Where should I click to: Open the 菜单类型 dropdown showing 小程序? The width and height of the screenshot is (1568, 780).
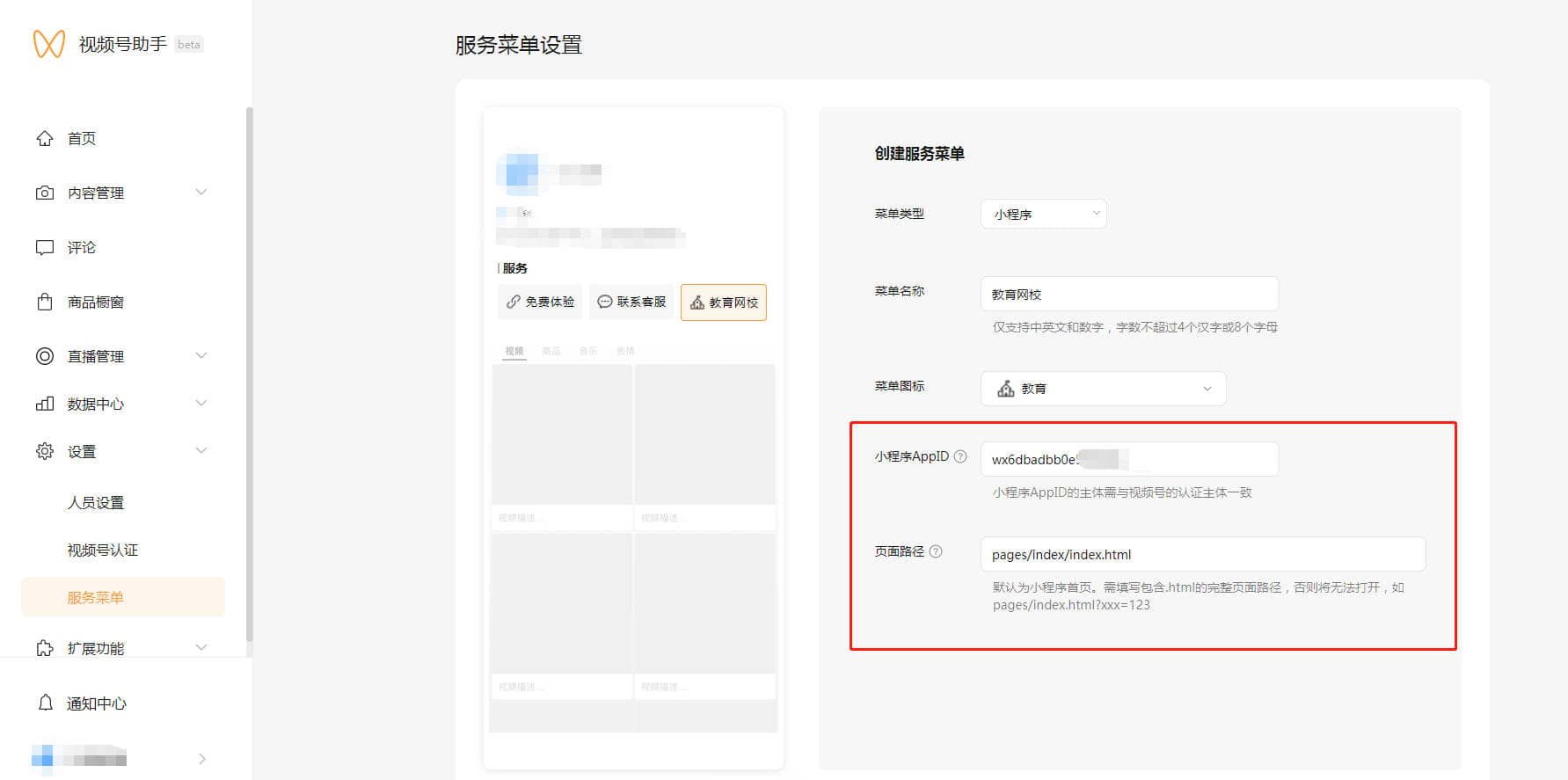pos(1043,214)
